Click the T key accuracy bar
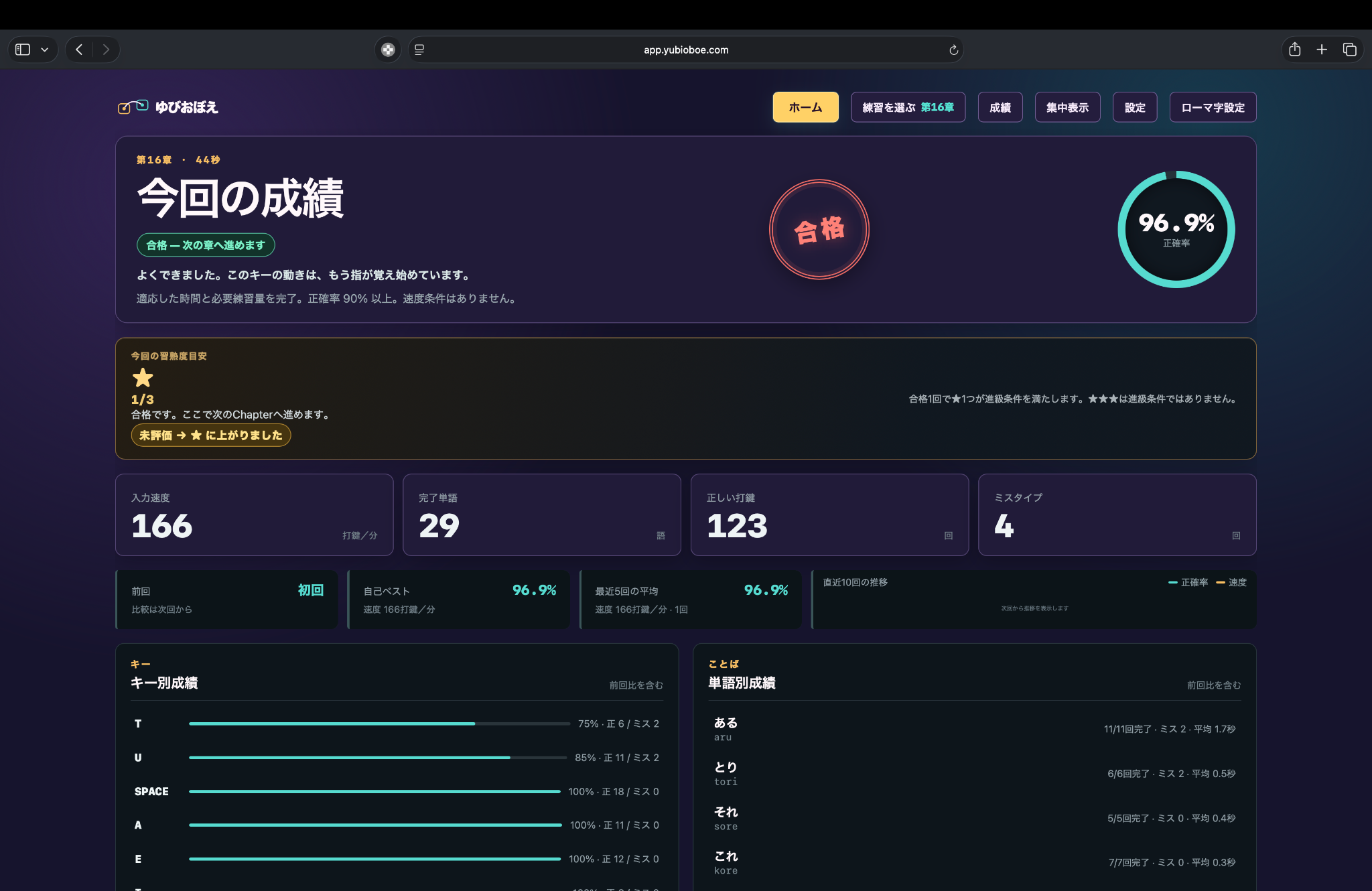 pyautogui.click(x=379, y=724)
